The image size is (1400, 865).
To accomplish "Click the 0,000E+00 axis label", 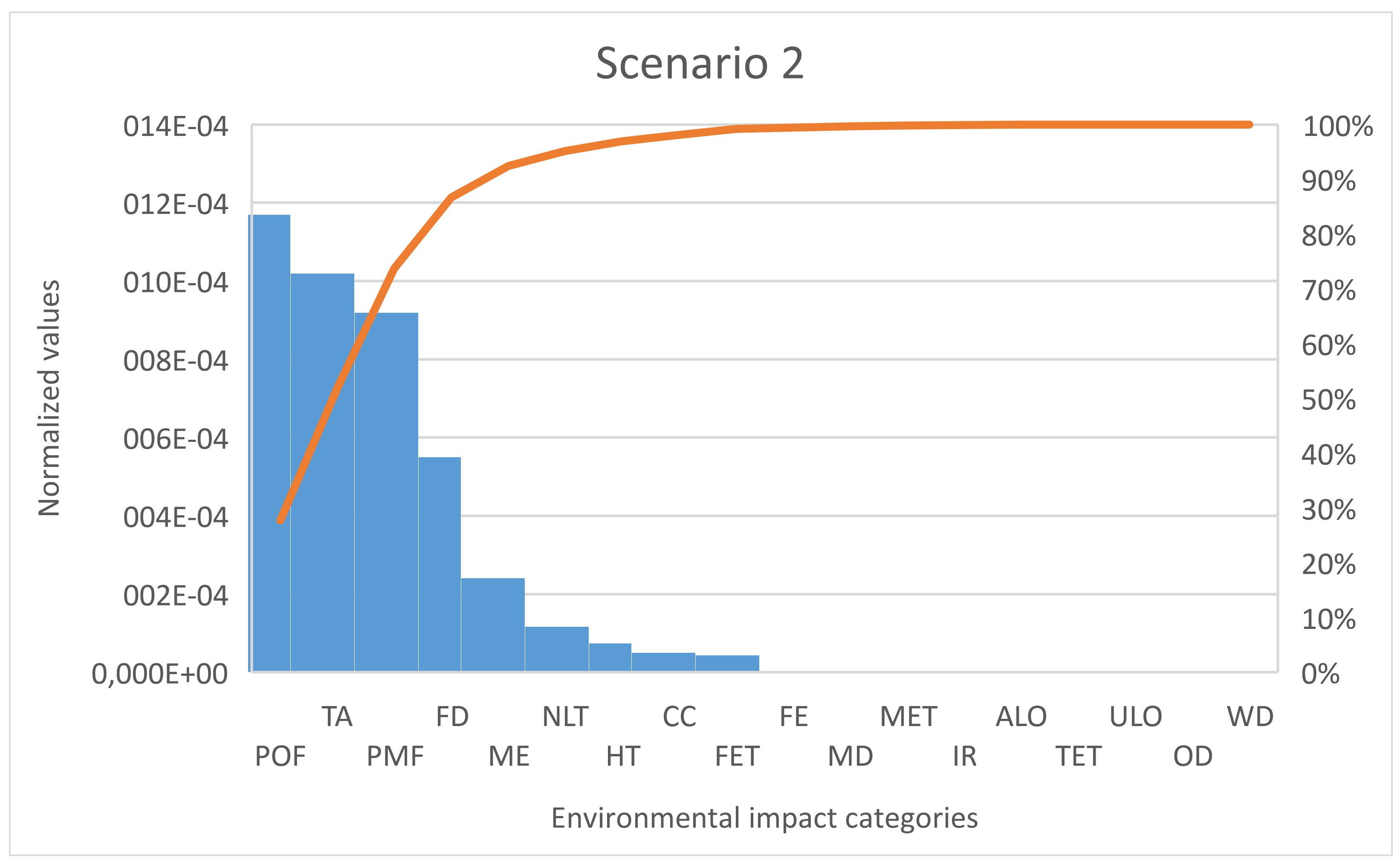I will tap(160, 675).
